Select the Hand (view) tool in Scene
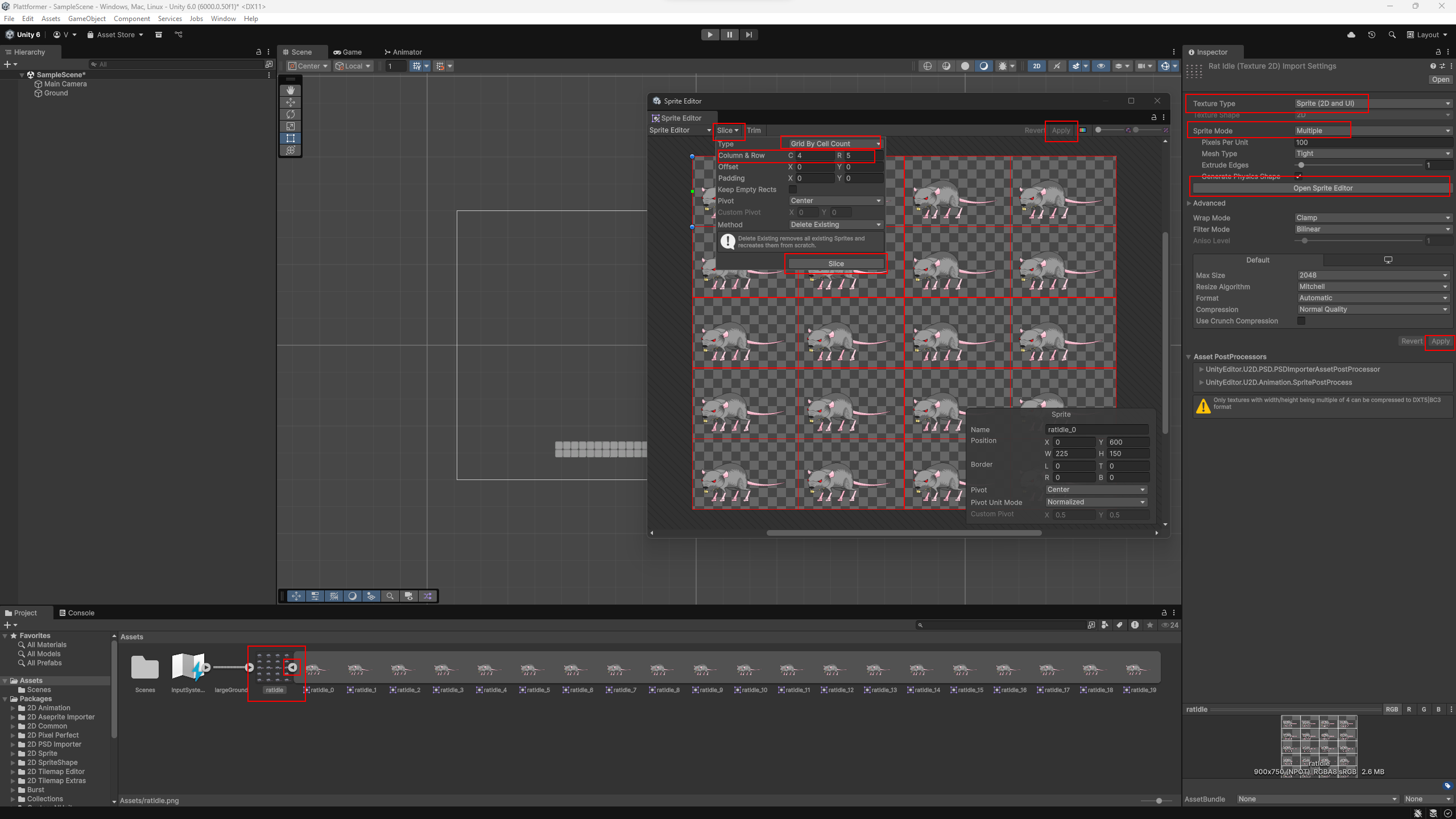This screenshot has height=819, width=1456. pyautogui.click(x=291, y=90)
